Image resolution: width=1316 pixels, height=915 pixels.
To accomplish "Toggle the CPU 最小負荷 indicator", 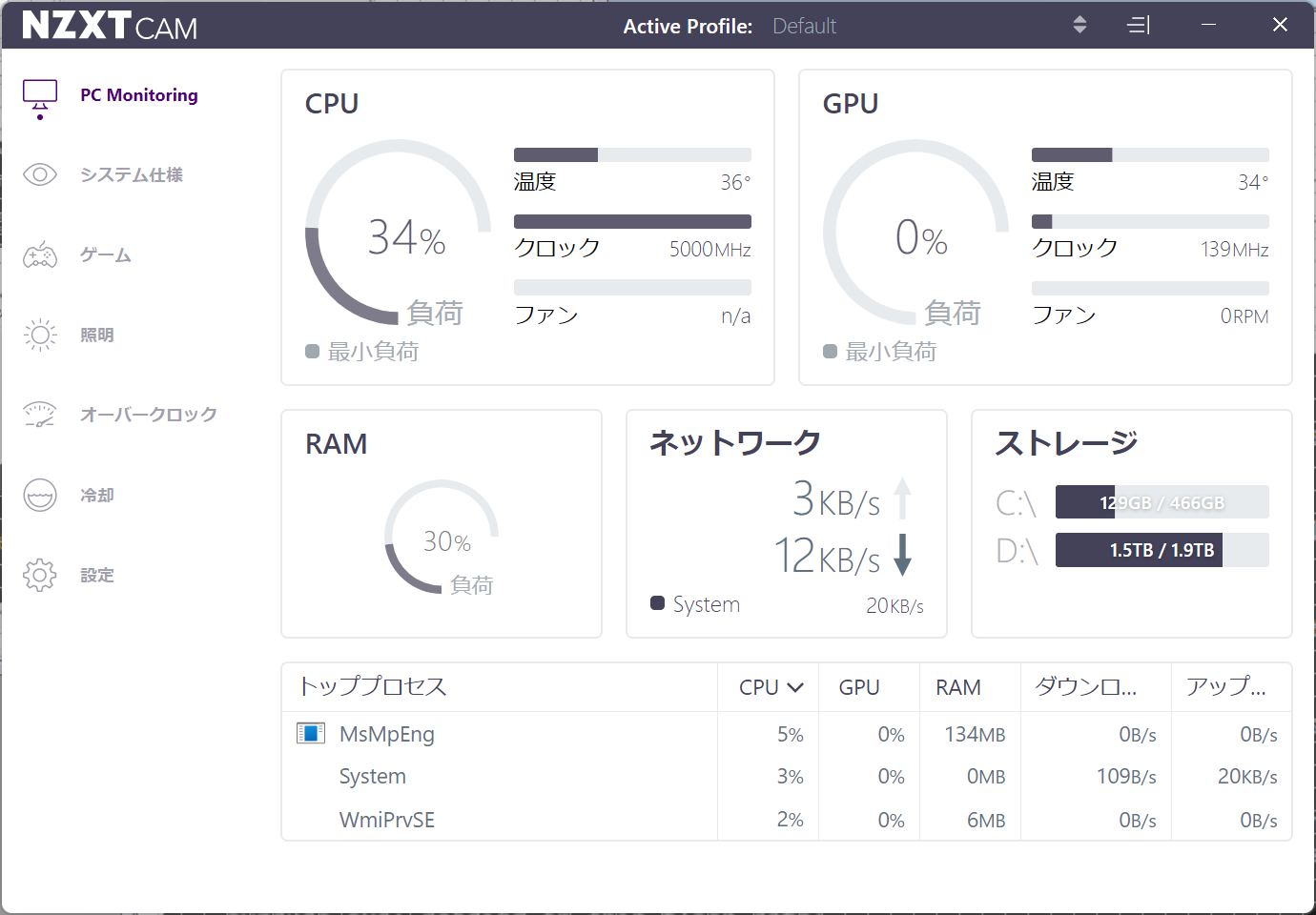I will click(313, 352).
